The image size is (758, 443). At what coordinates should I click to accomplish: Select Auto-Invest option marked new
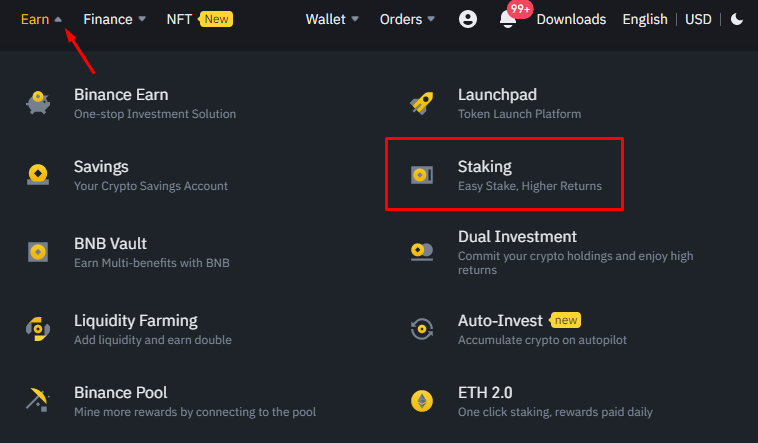tap(500, 321)
